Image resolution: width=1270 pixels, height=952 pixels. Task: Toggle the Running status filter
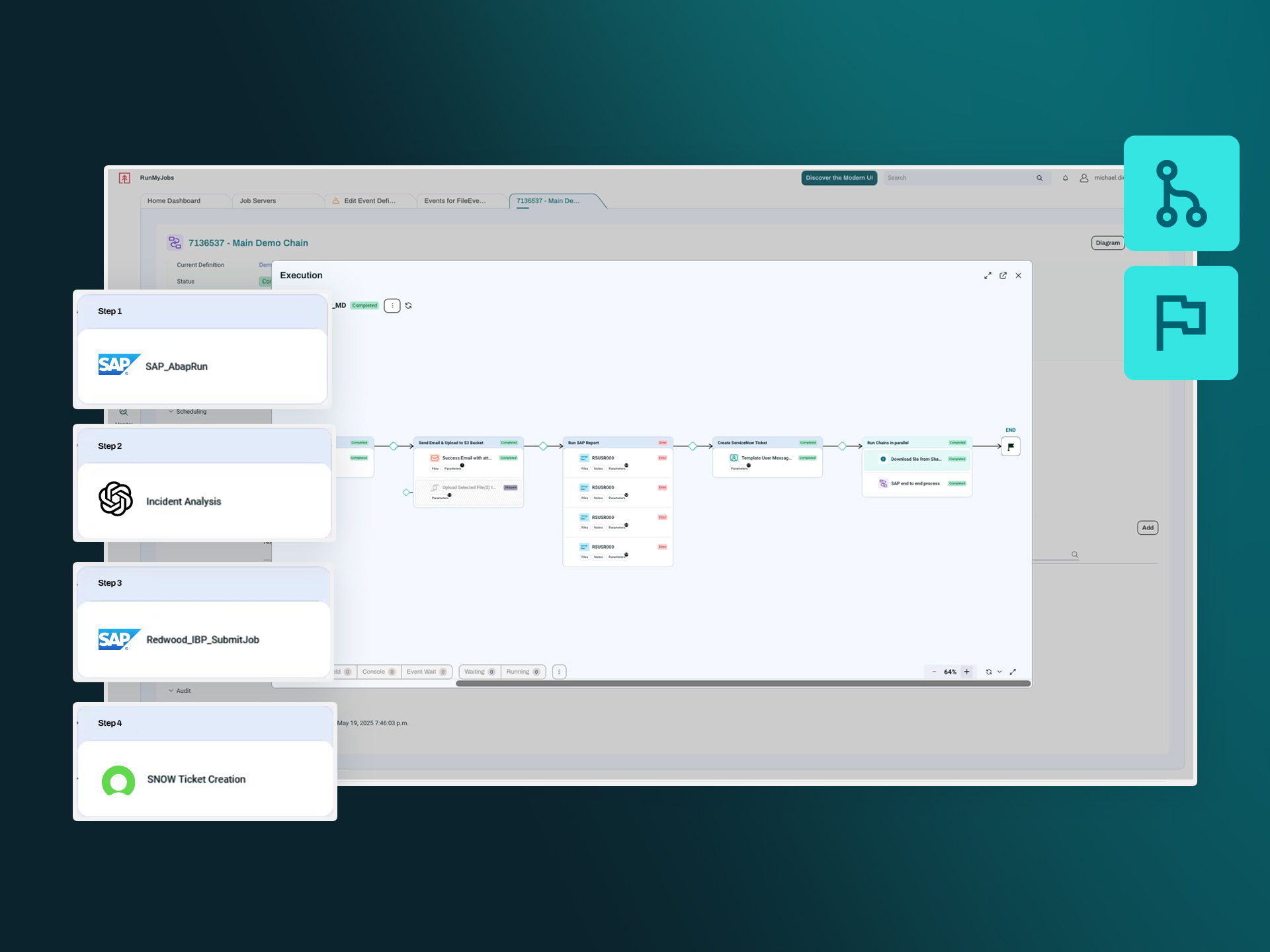[523, 672]
